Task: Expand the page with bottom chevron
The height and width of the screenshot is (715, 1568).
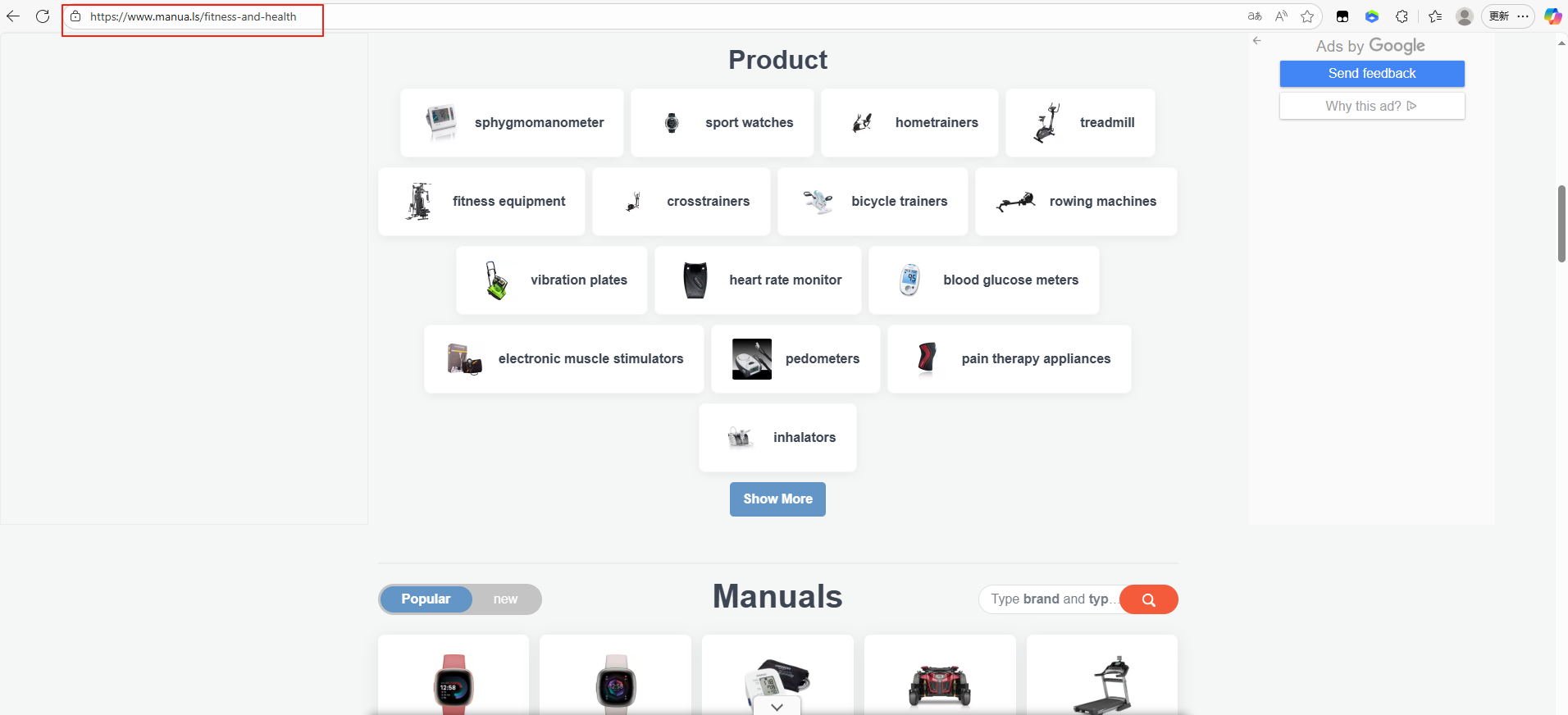Action: click(777, 706)
